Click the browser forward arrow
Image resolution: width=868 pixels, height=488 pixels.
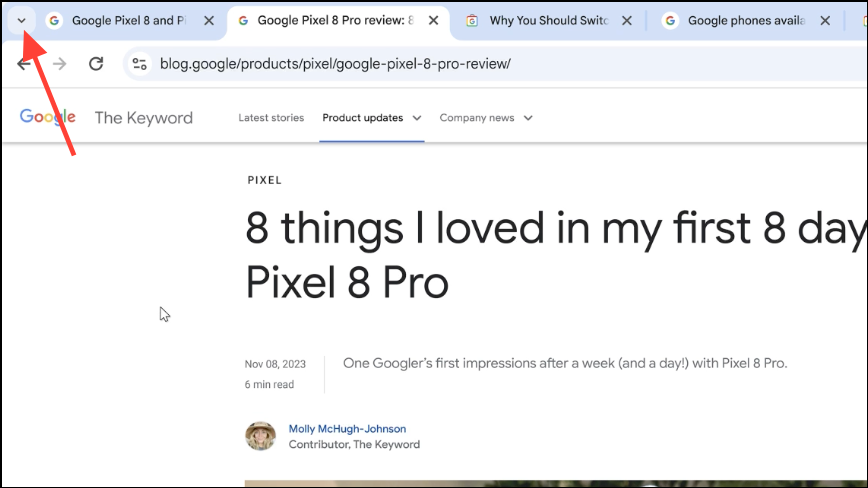59,64
